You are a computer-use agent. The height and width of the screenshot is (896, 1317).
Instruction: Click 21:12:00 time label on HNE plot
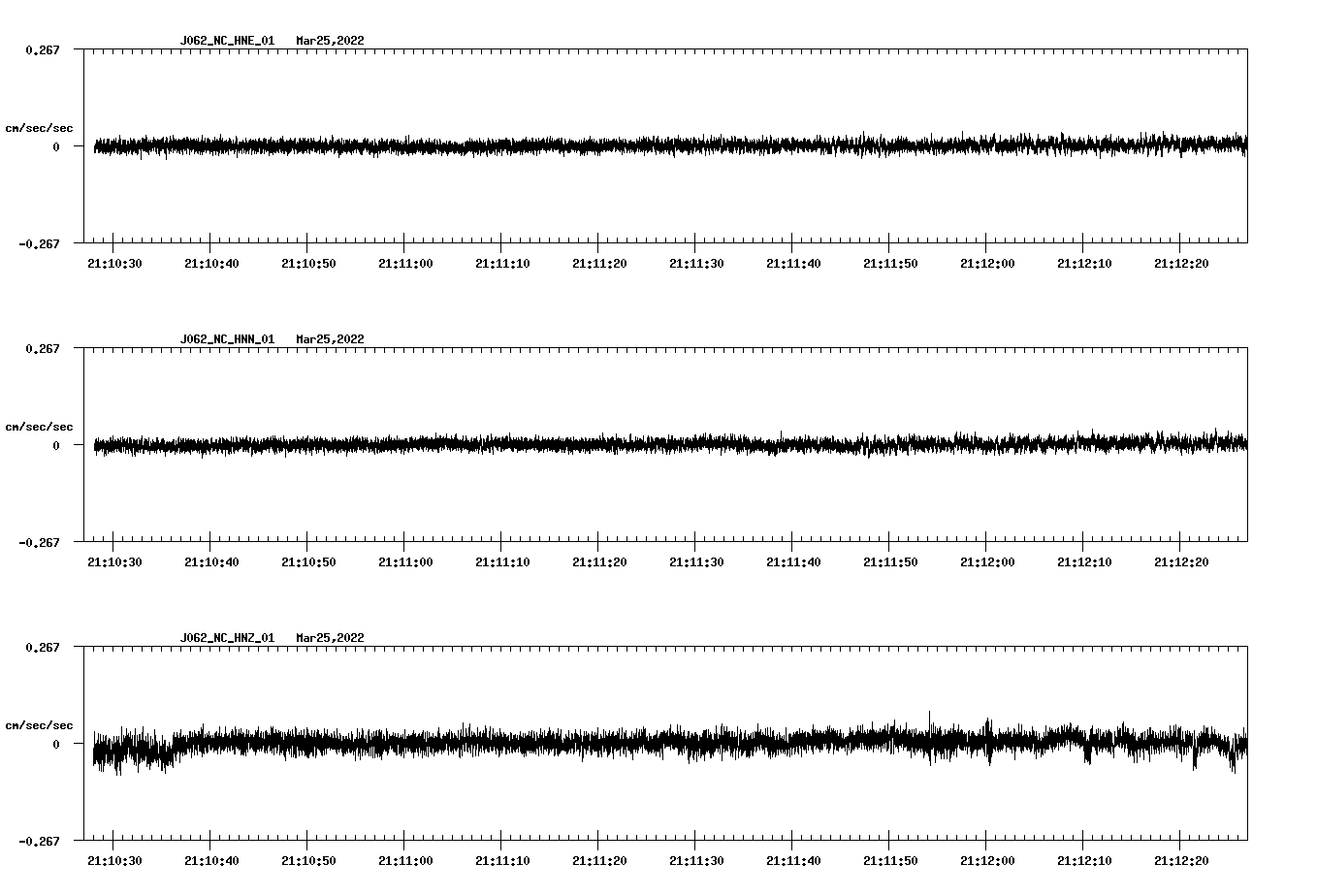tap(987, 264)
